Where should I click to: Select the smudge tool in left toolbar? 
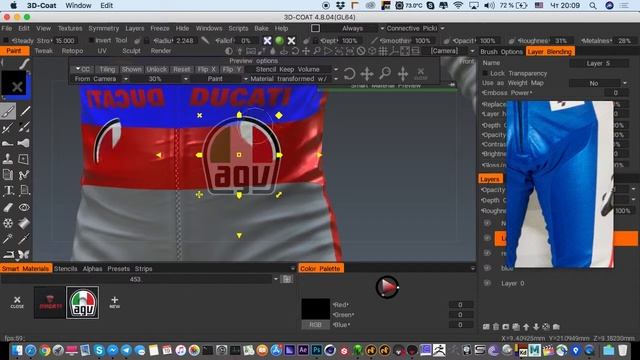click(x=8, y=143)
